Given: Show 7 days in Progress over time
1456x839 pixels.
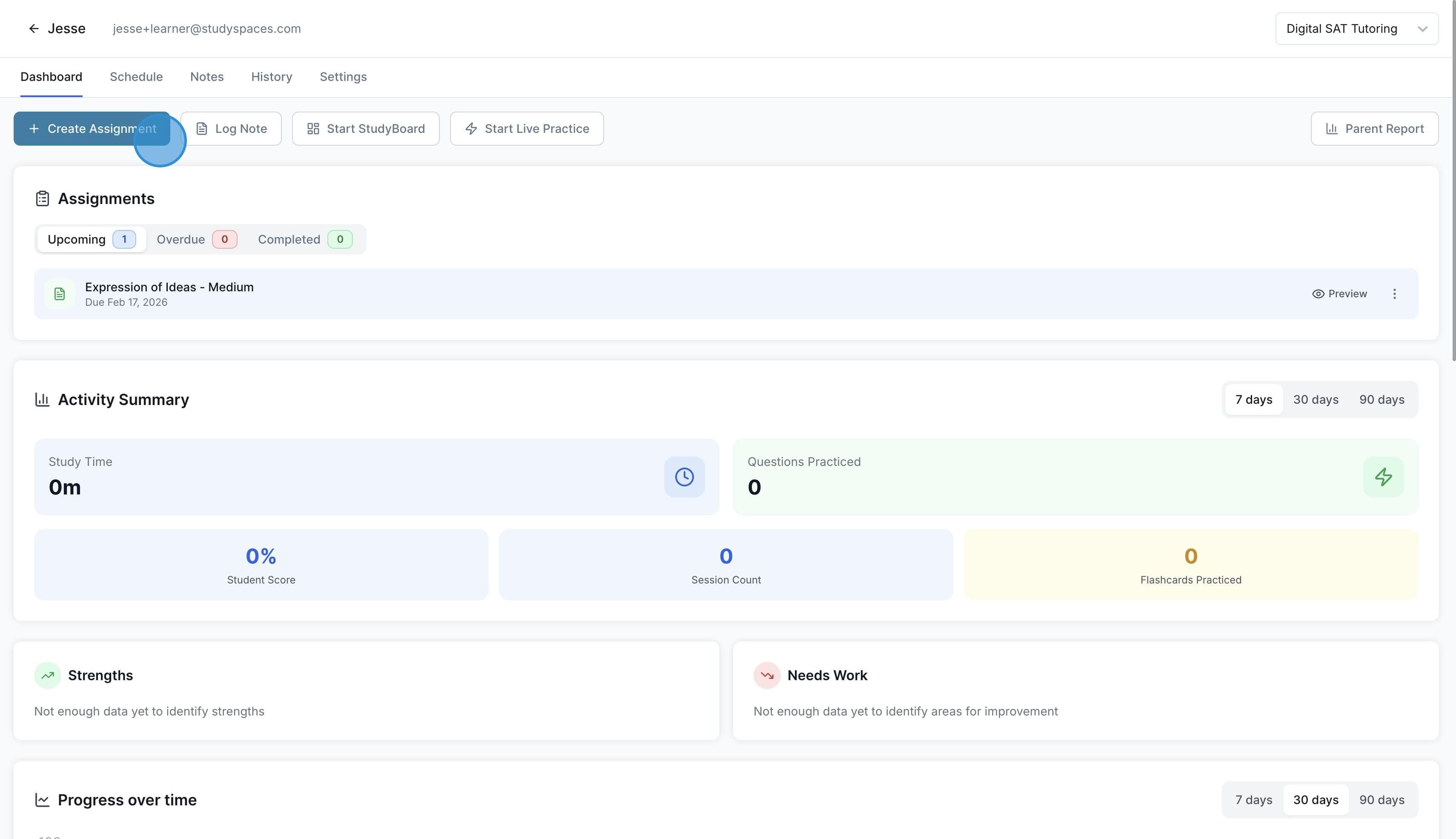Looking at the screenshot, I should pos(1254,800).
